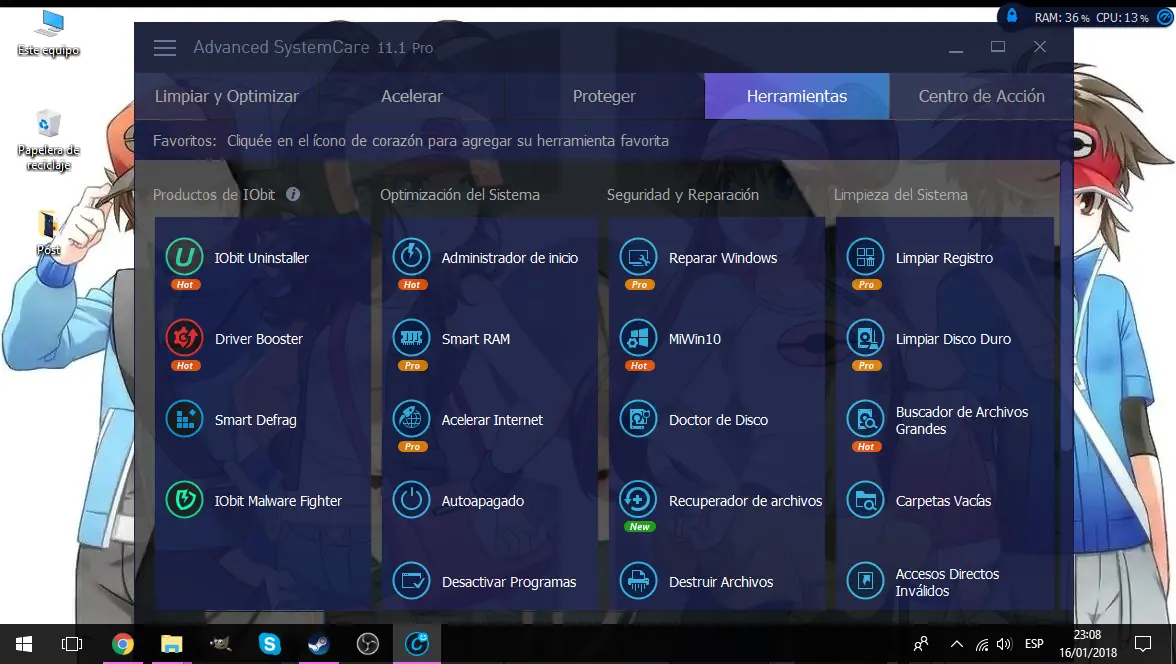Click the New badge under Recuperador de archivos
This screenshot has height=664, width=1176.
tap(640, 527)
